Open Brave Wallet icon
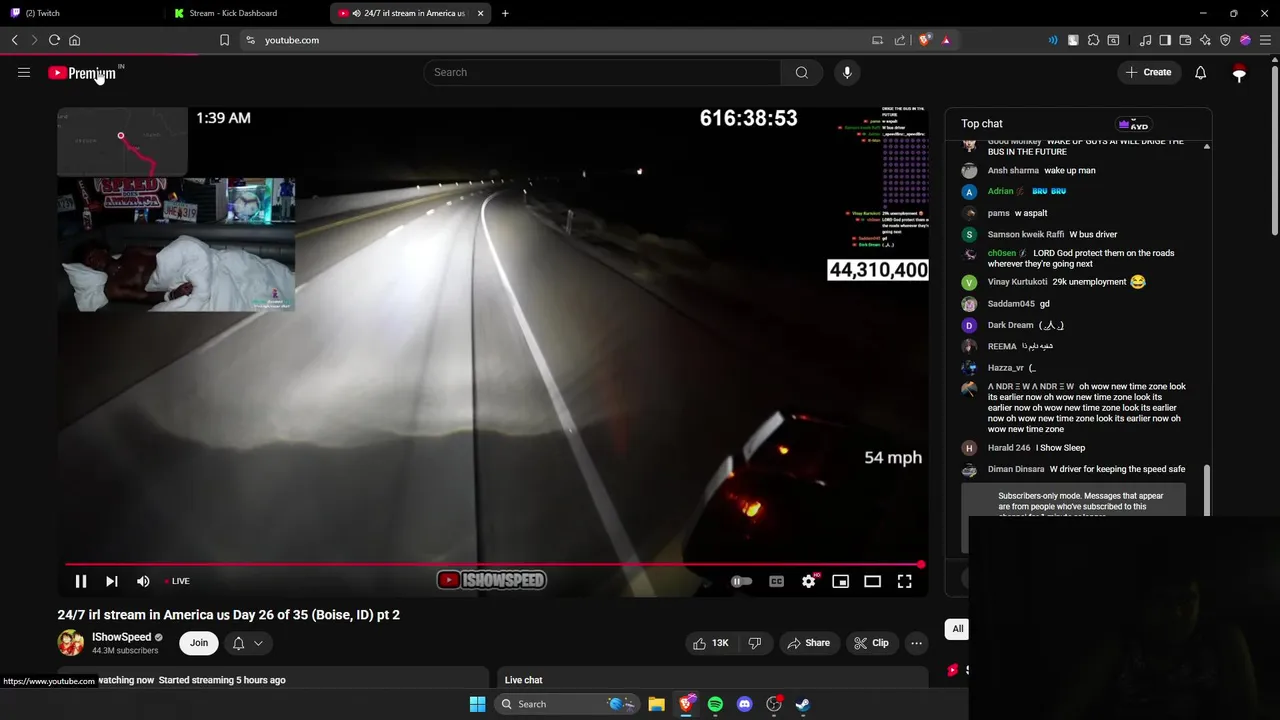Viewport: 1280px width, 720px height. coord(1185,40)
